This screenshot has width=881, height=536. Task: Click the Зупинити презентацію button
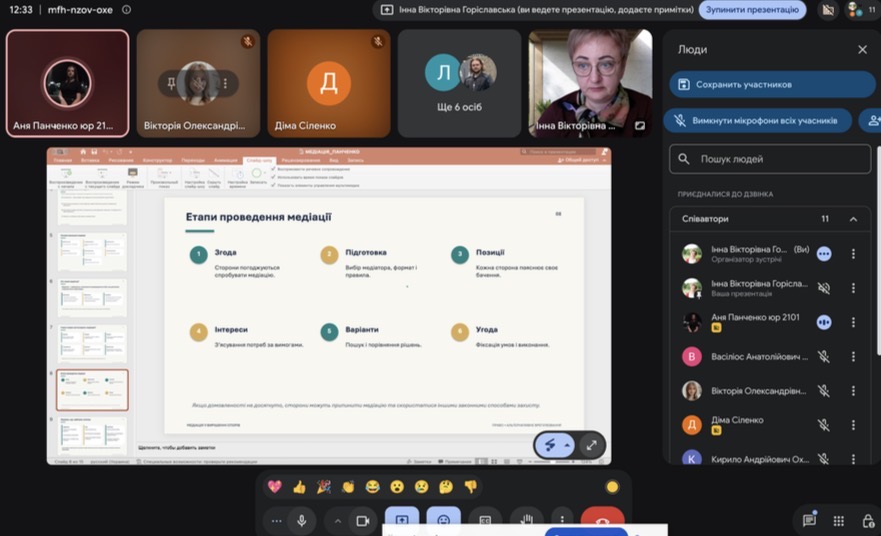tap(752, 10)
